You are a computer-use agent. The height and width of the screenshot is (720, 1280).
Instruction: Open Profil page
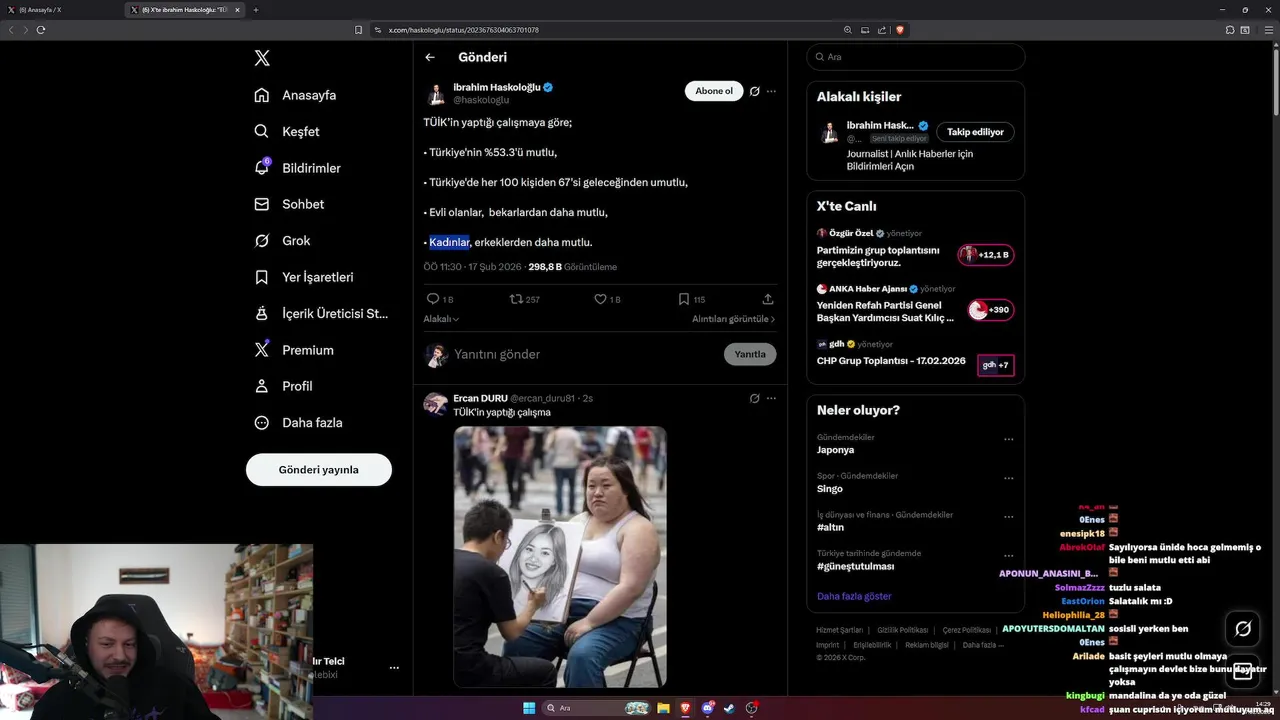283,386
